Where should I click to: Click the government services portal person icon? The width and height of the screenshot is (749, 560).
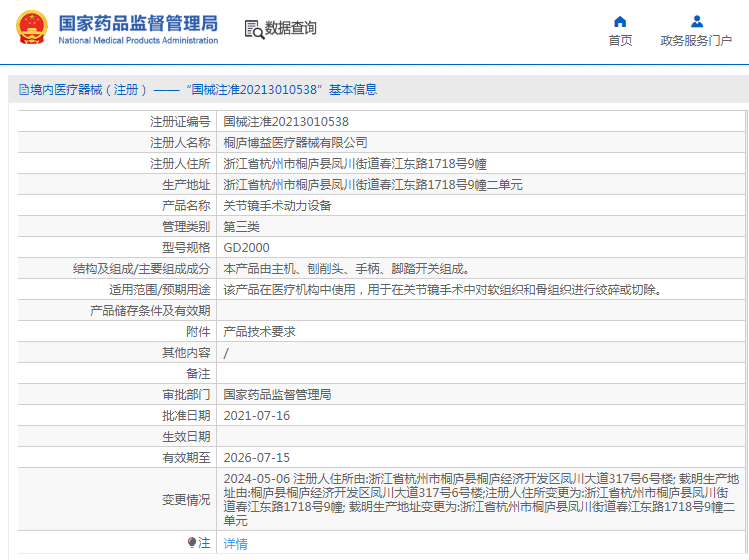coord(696,22)
